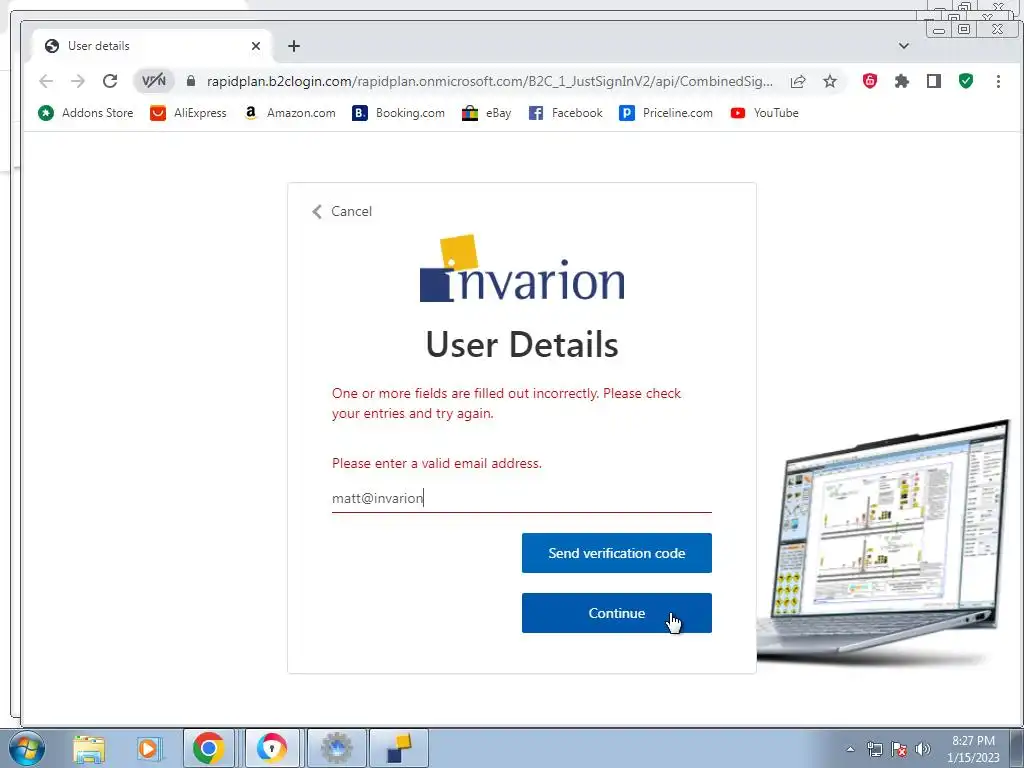Open the Booking.com bookmark

(x=398, y=113)
